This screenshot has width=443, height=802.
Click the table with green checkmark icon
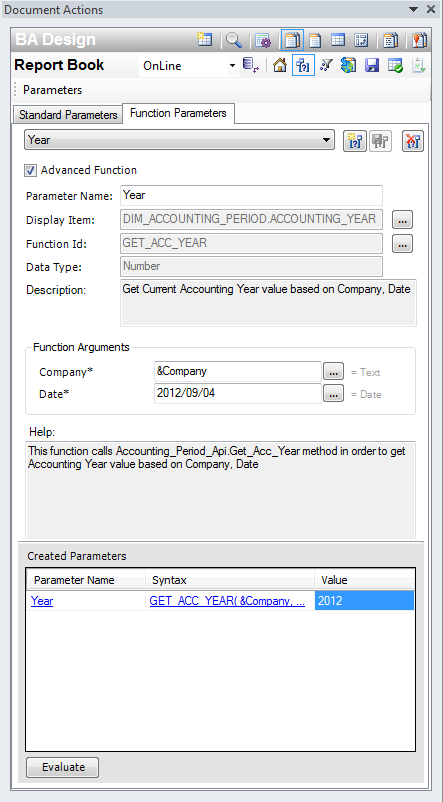tap(395, 65)
